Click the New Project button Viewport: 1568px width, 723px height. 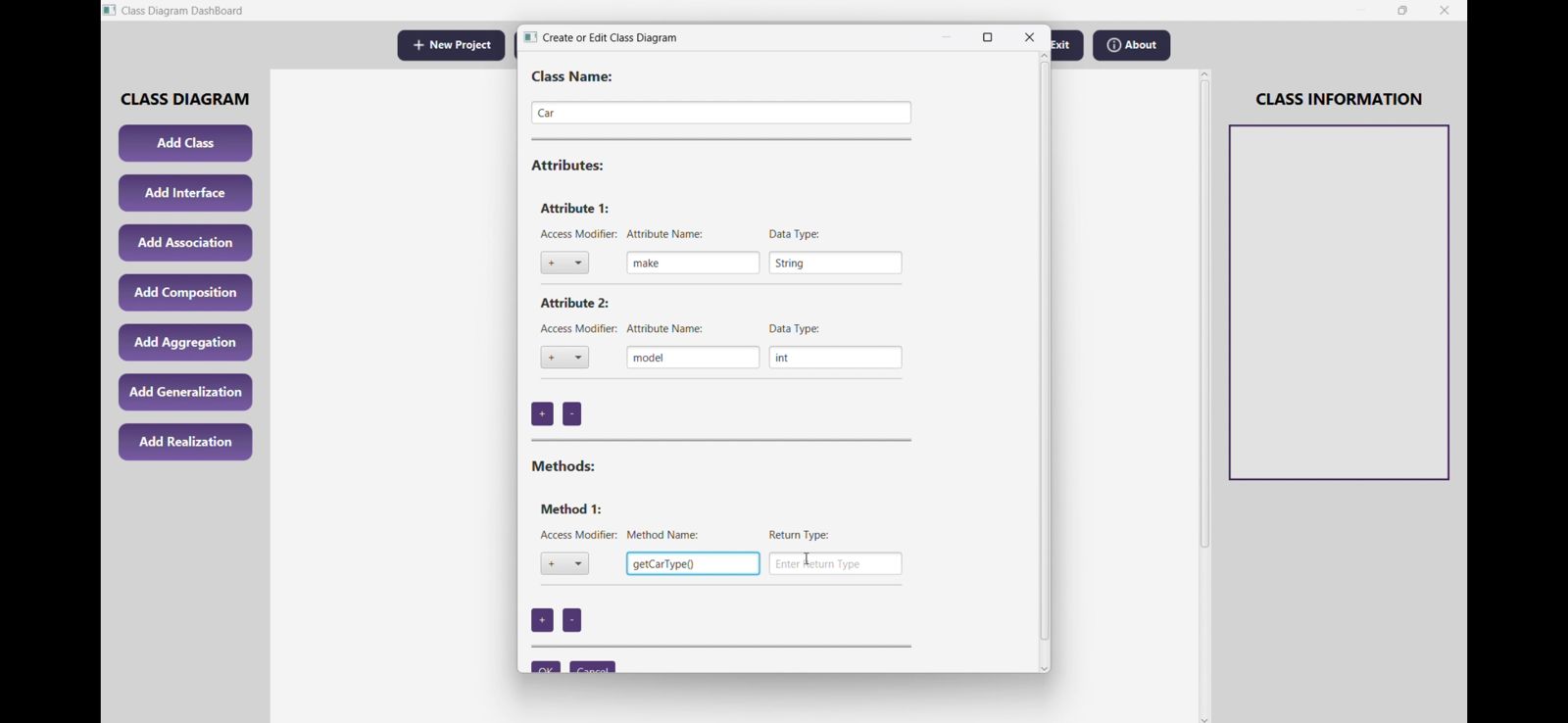point(451,45)
